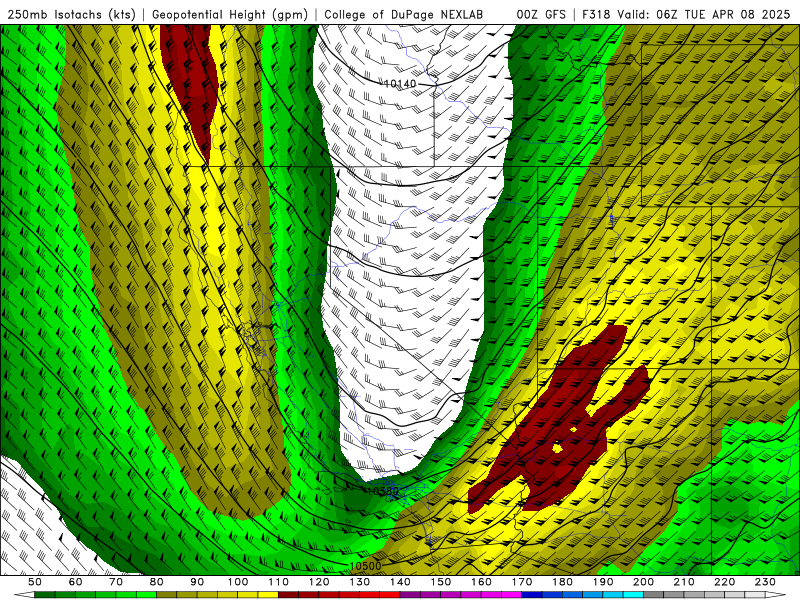Click the 140 value on the color scale

tap(400, 582)
